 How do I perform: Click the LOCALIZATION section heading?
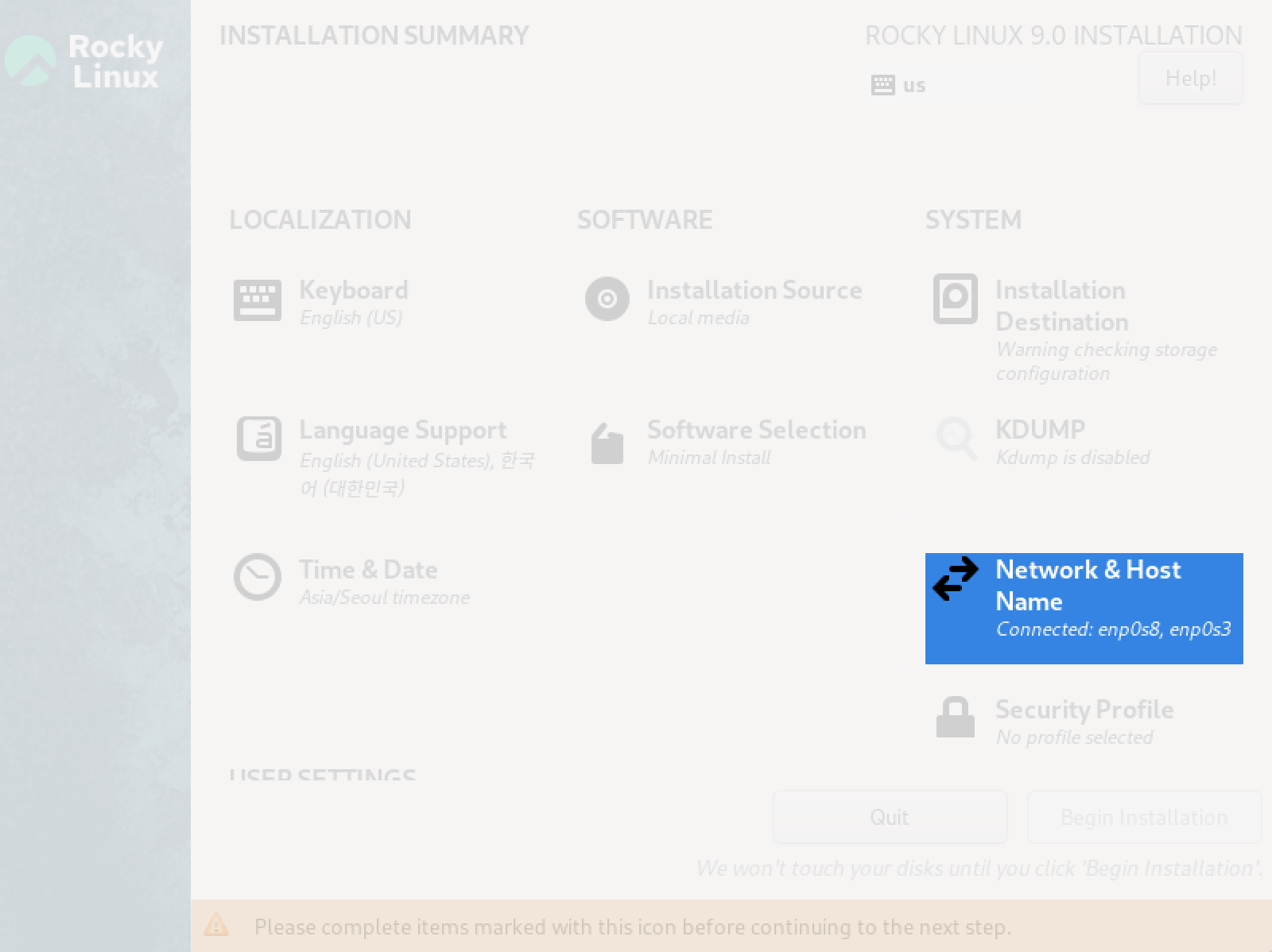point(320,220)
